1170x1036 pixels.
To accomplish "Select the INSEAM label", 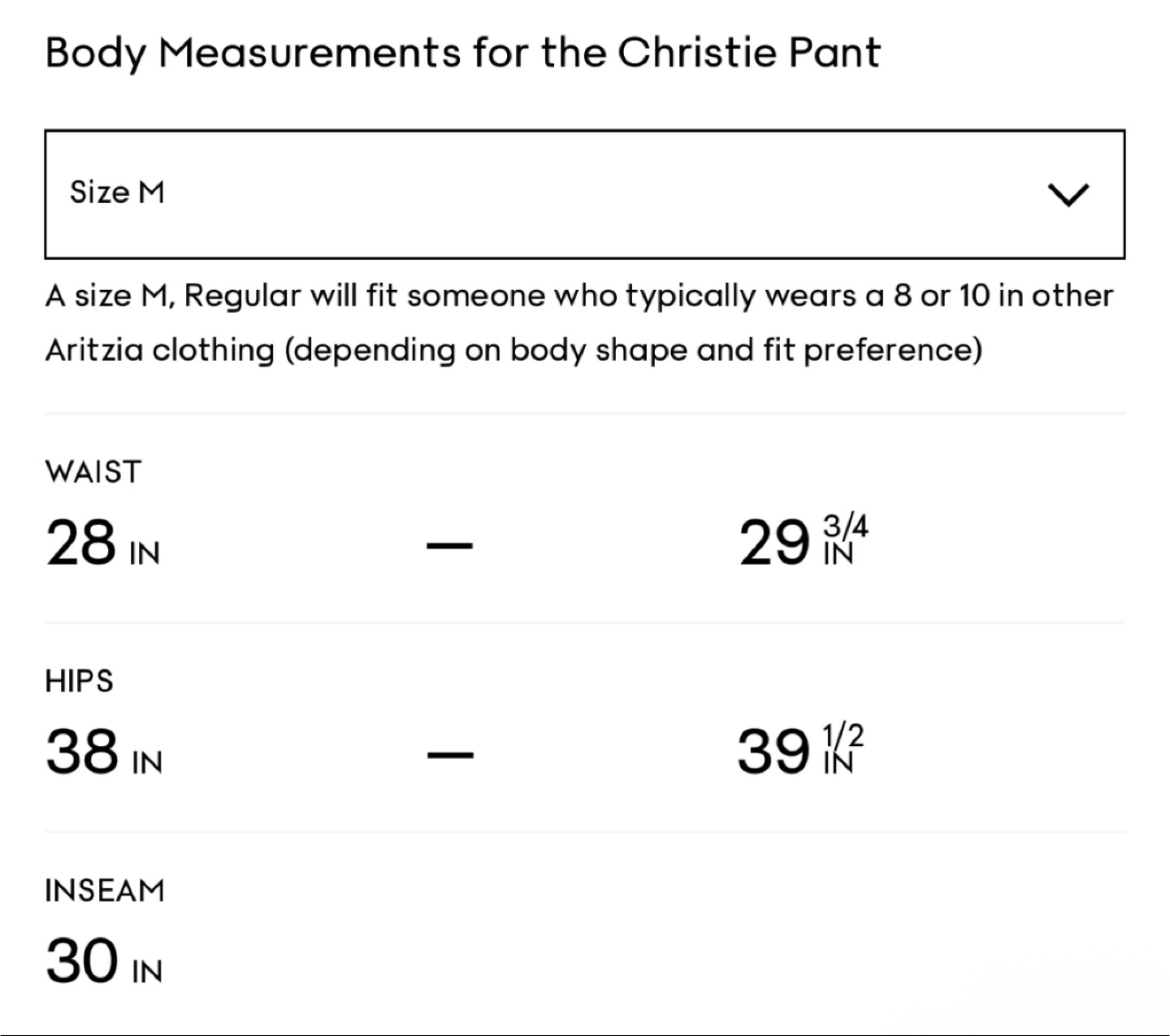I will (105, 891).
